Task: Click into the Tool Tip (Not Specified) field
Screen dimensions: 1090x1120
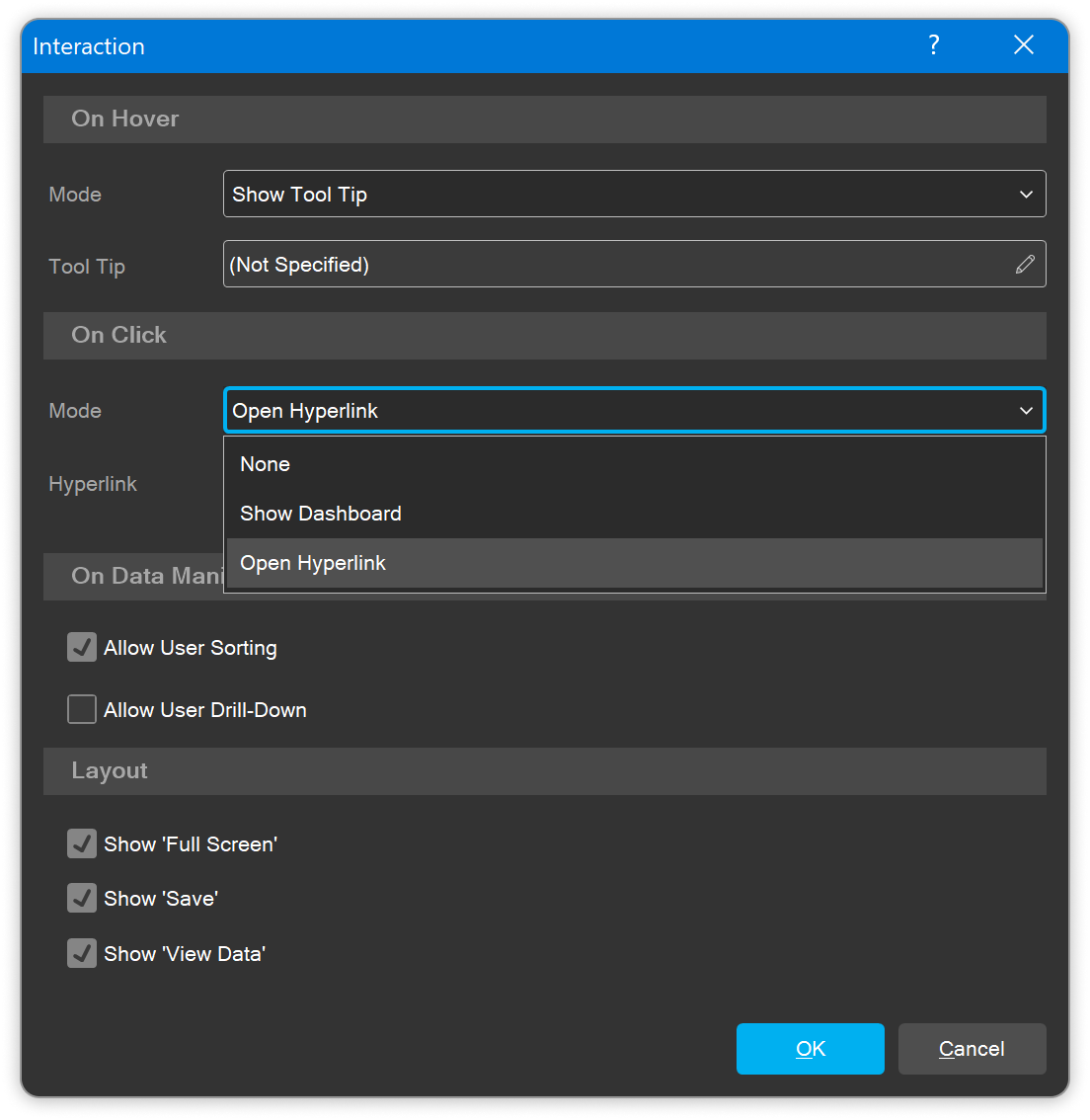Action: click(612, 265)
